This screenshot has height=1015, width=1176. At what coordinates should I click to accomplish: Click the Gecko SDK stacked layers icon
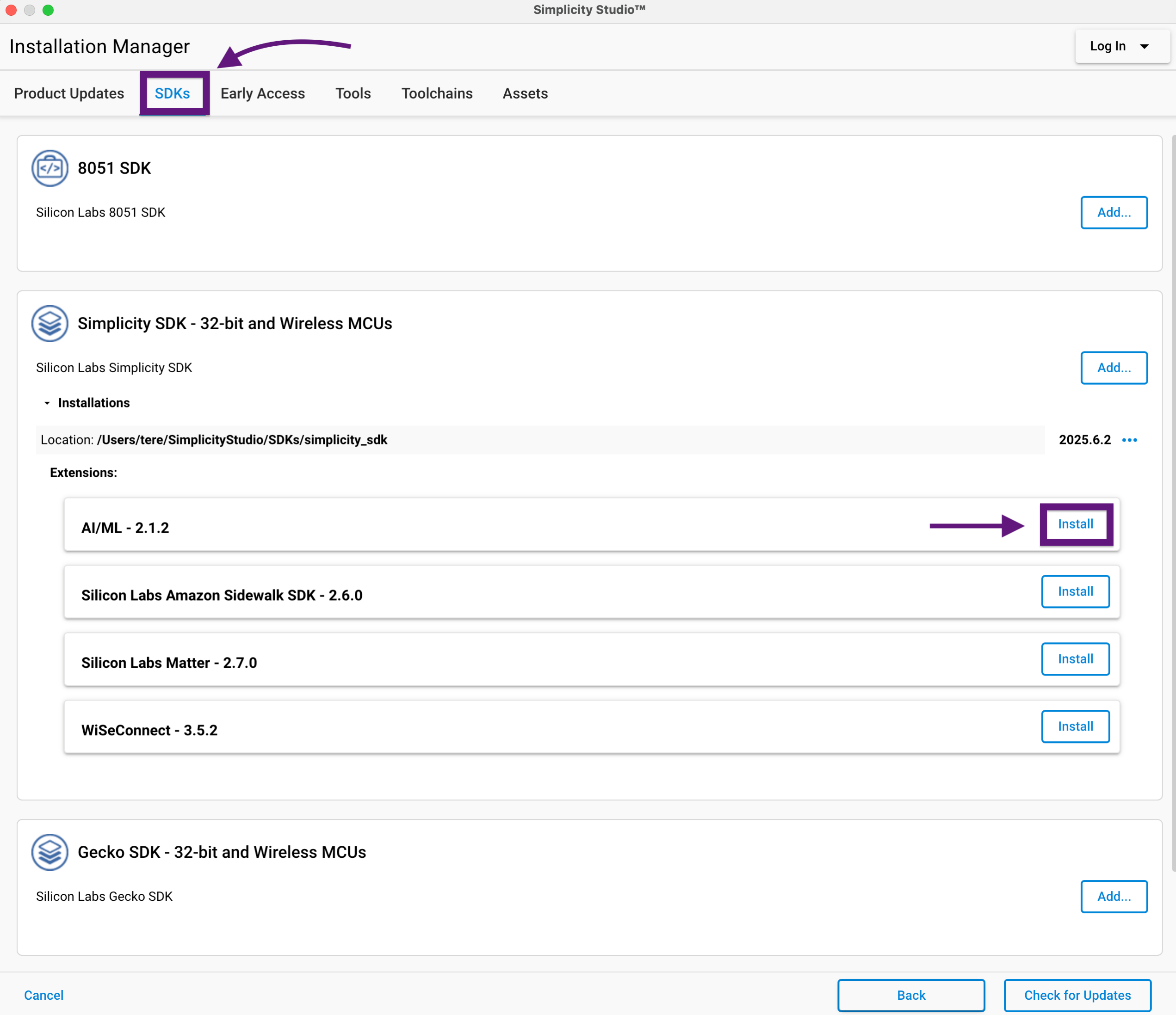pos(50,852)
